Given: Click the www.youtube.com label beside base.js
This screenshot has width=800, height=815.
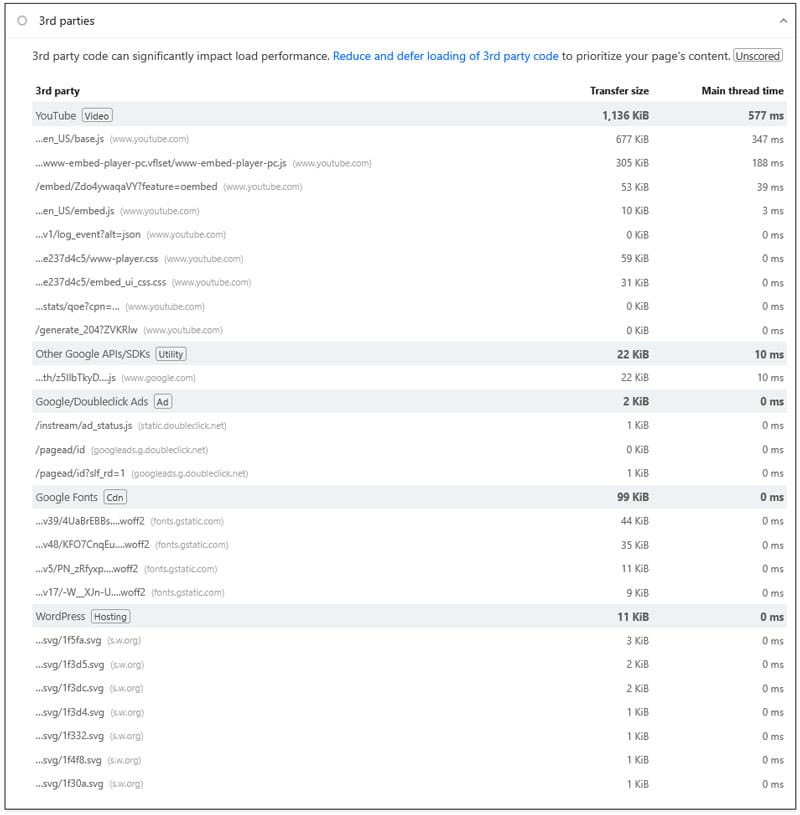Looking at the screenshot, I should pos(148,139).
